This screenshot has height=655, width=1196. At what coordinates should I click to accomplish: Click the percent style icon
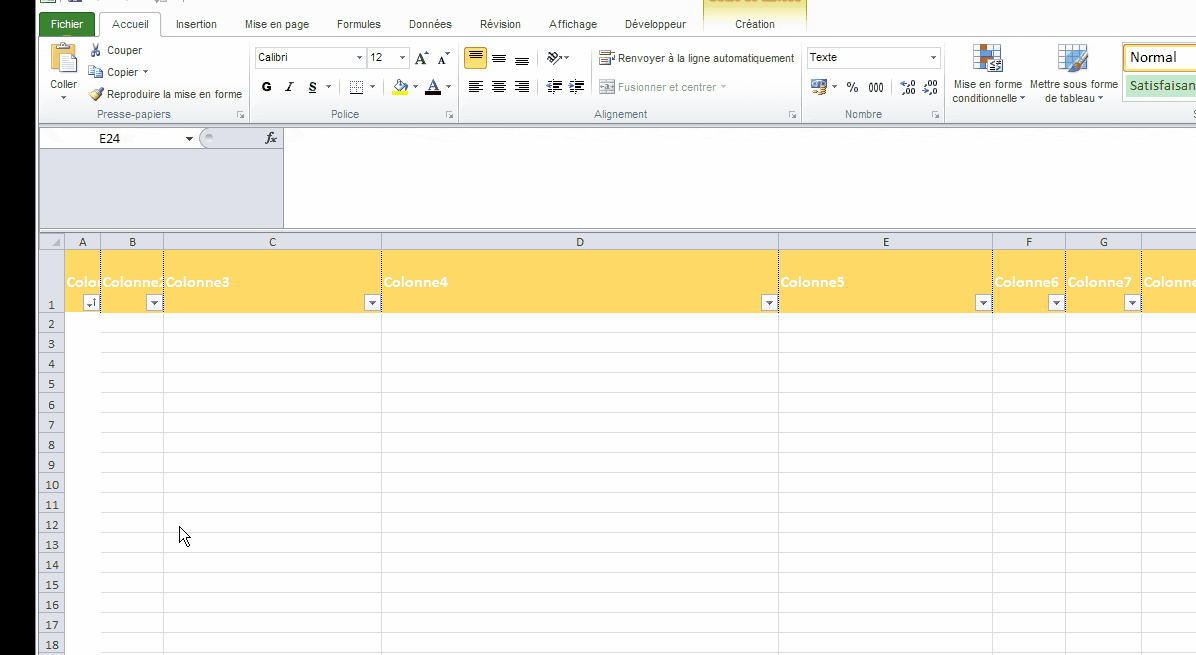(x=852, y=87)
